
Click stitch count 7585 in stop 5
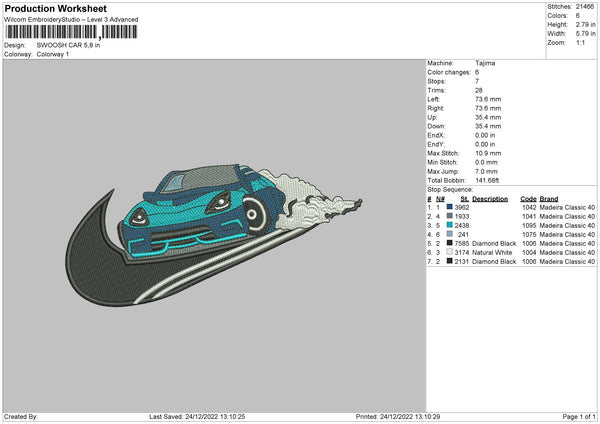click(462, 243)
